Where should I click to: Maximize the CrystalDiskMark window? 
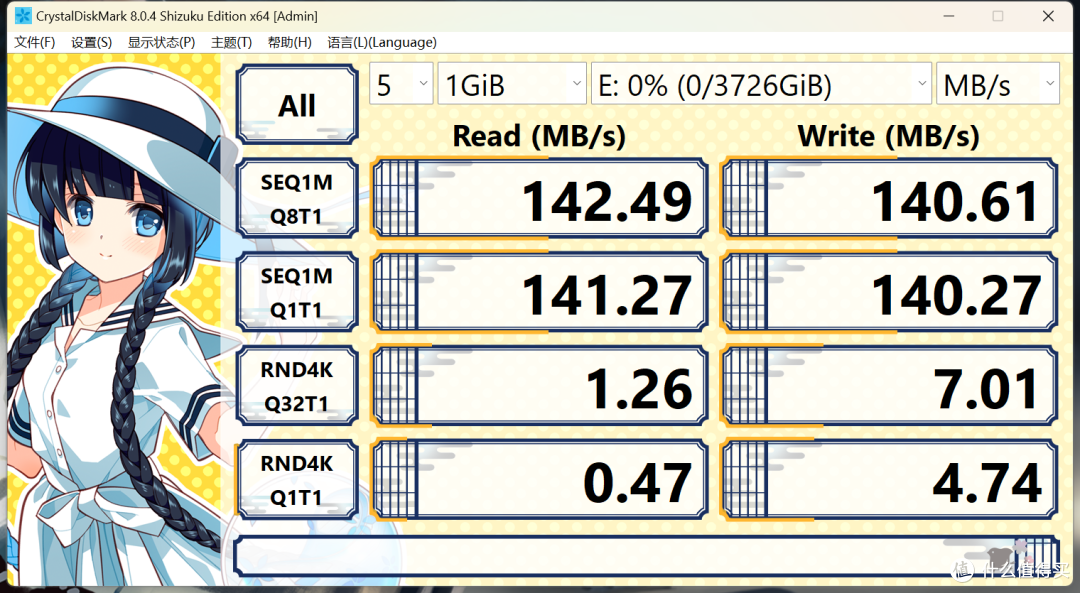click(x=997, y=16)
